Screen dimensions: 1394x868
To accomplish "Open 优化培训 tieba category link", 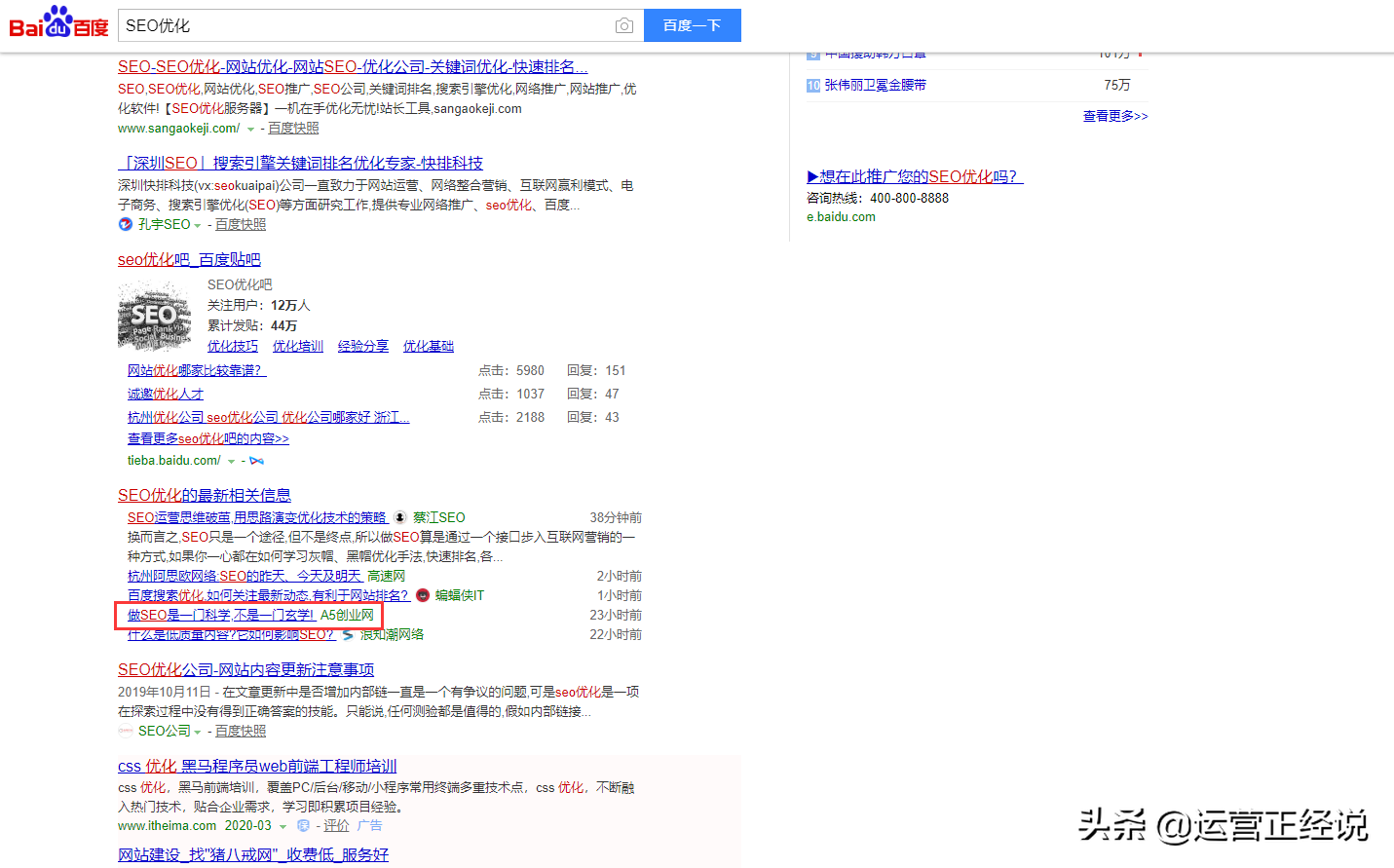I will (298, 346).
